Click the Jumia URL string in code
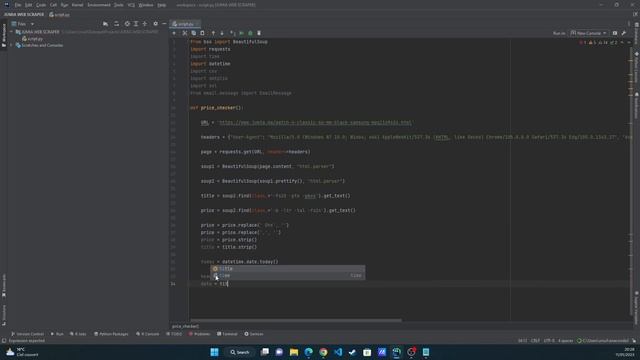 coord(315,122)
